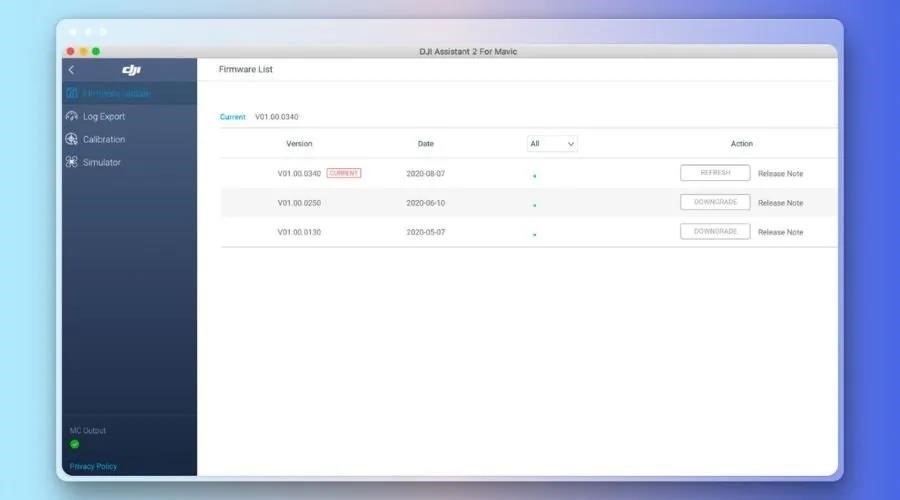Image resolution: width=900 pixels, height=500 pixels.
Task: Click the date 2020-05-07
Action: [425, 232]
